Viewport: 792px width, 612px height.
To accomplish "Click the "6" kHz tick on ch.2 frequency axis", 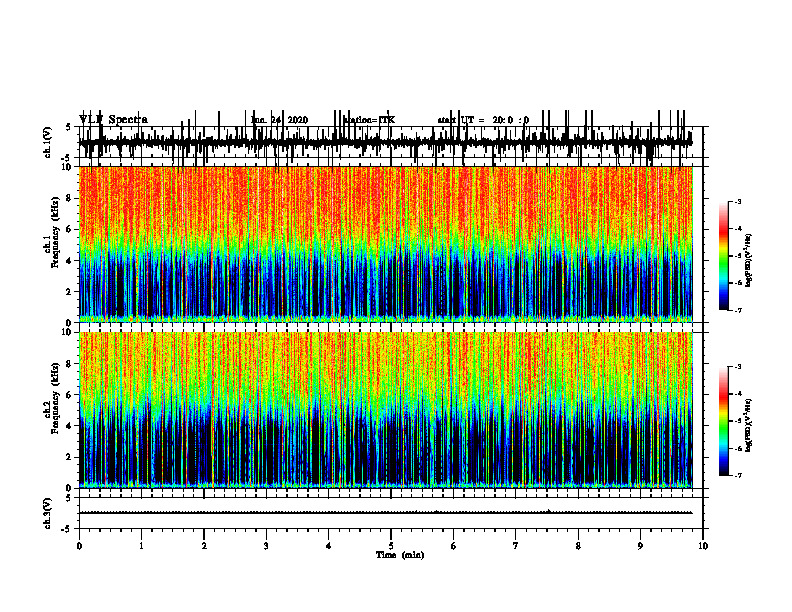I will tap(69, 395).
